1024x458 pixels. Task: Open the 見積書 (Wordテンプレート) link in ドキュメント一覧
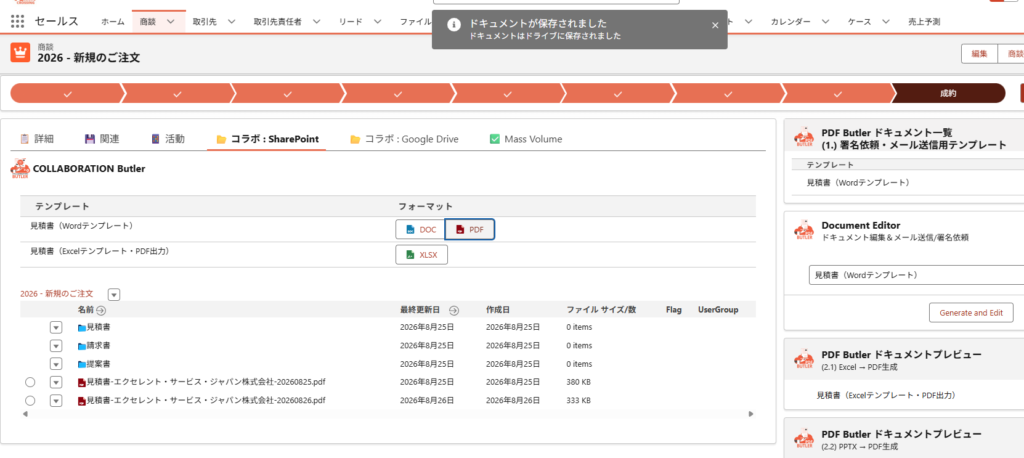pyautogui.click(x=859, y=182)
